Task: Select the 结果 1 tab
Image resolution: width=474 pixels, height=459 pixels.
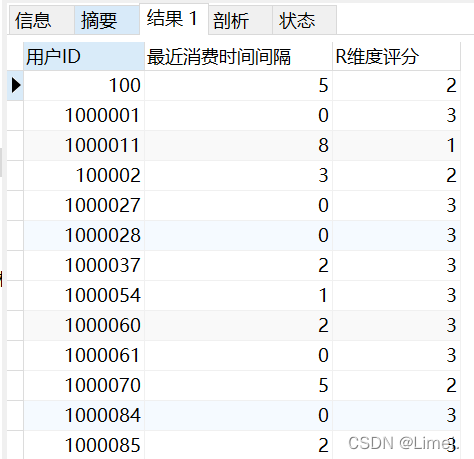Action: (174, 19)
